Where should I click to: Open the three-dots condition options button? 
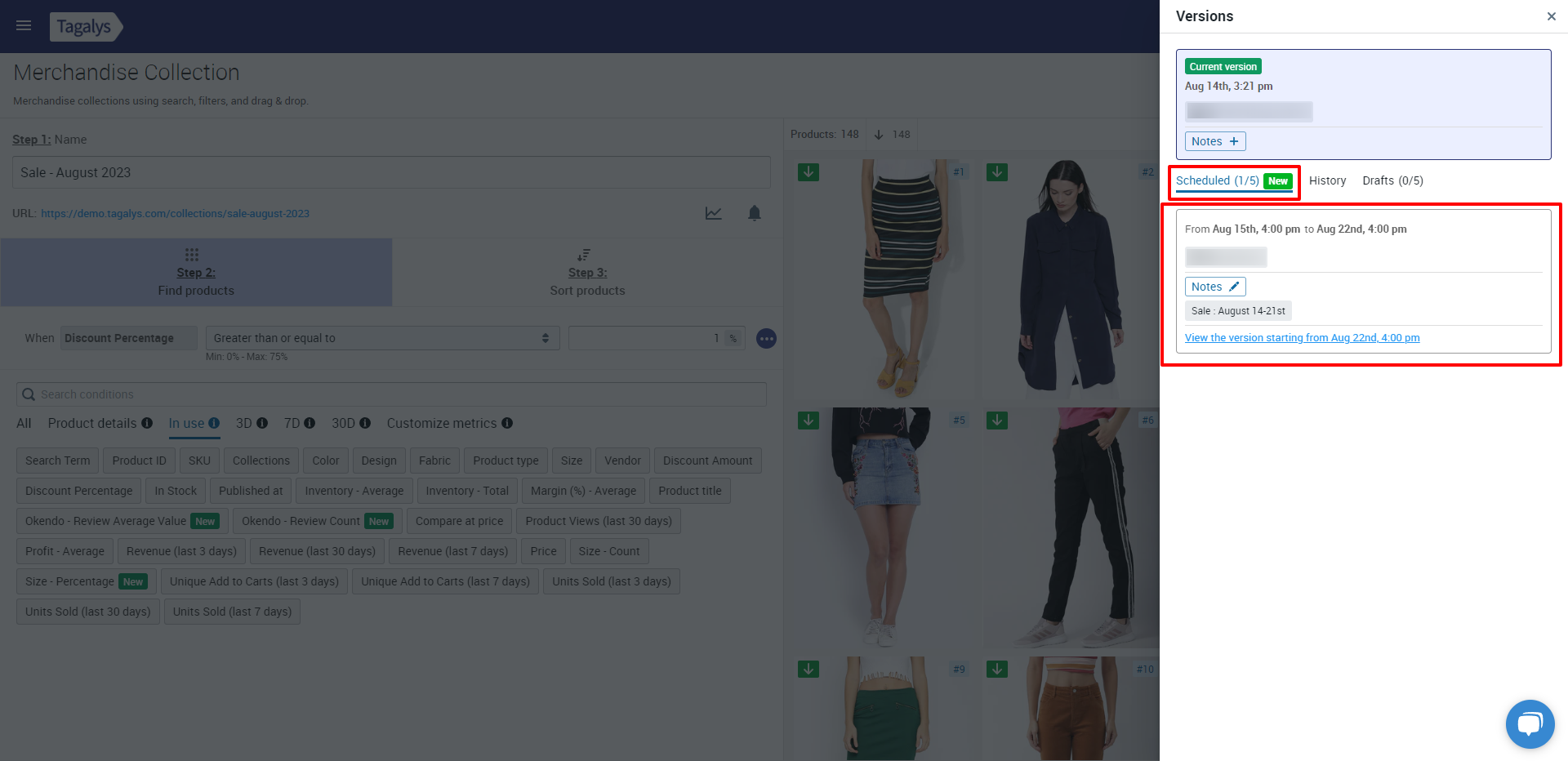click(x=766, y=338)
